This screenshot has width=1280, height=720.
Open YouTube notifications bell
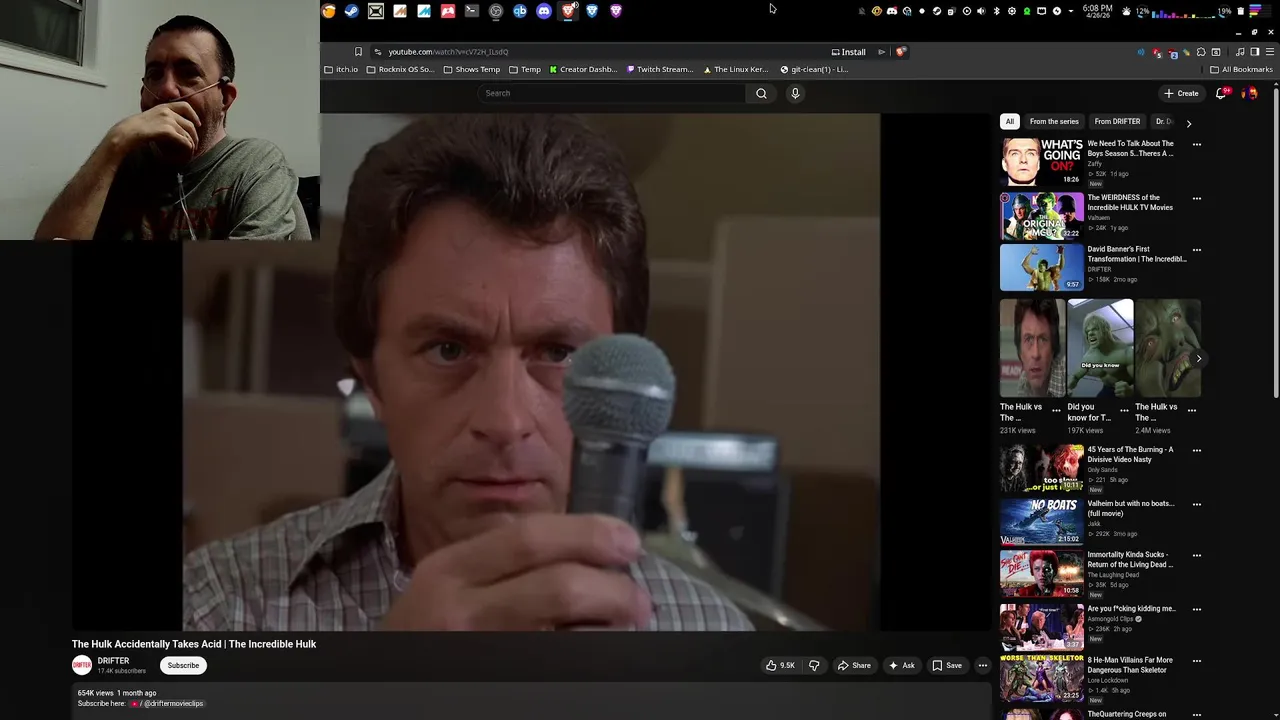1221,93
